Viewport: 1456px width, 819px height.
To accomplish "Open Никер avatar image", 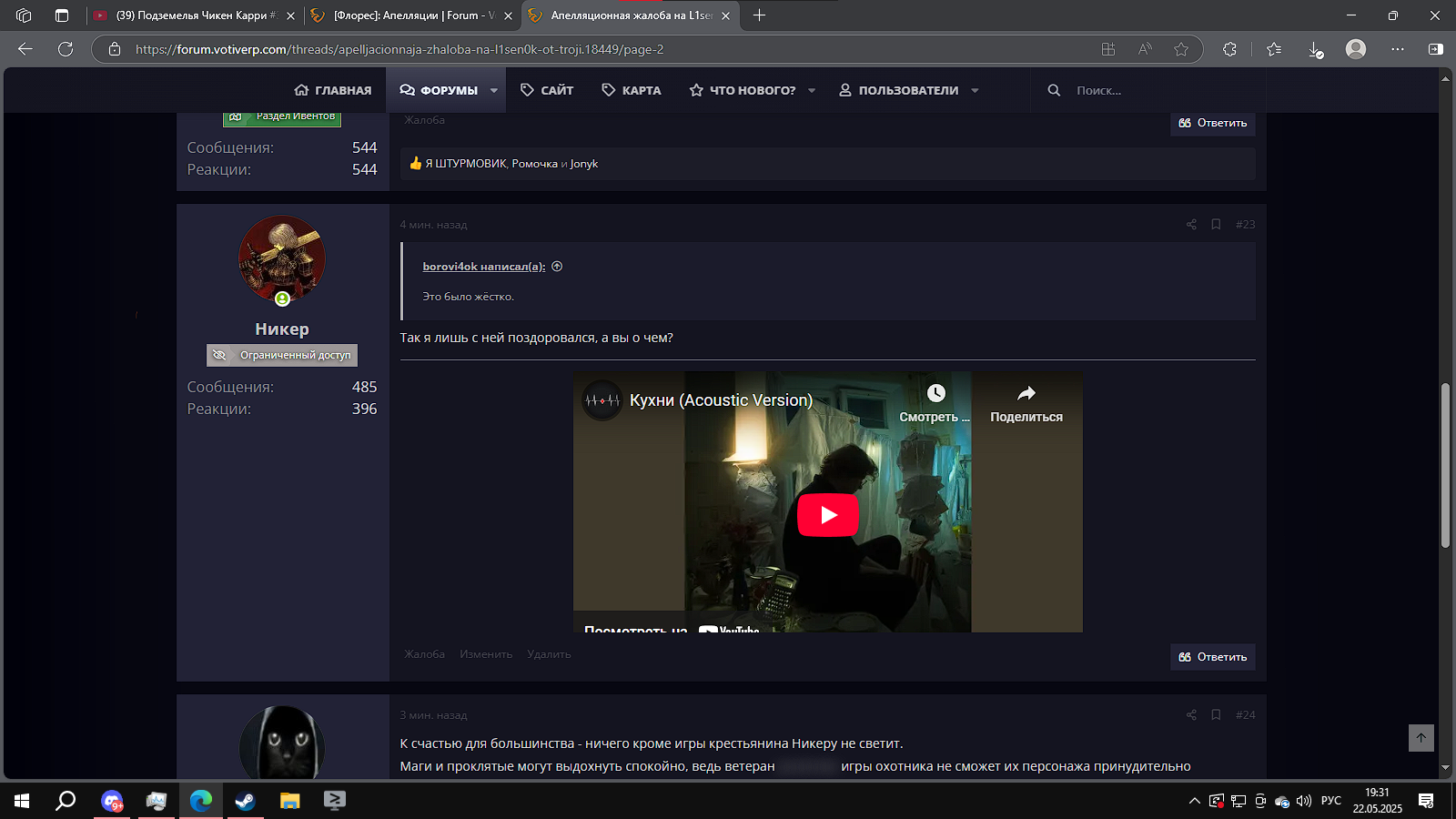I will [x=282, y=259].
